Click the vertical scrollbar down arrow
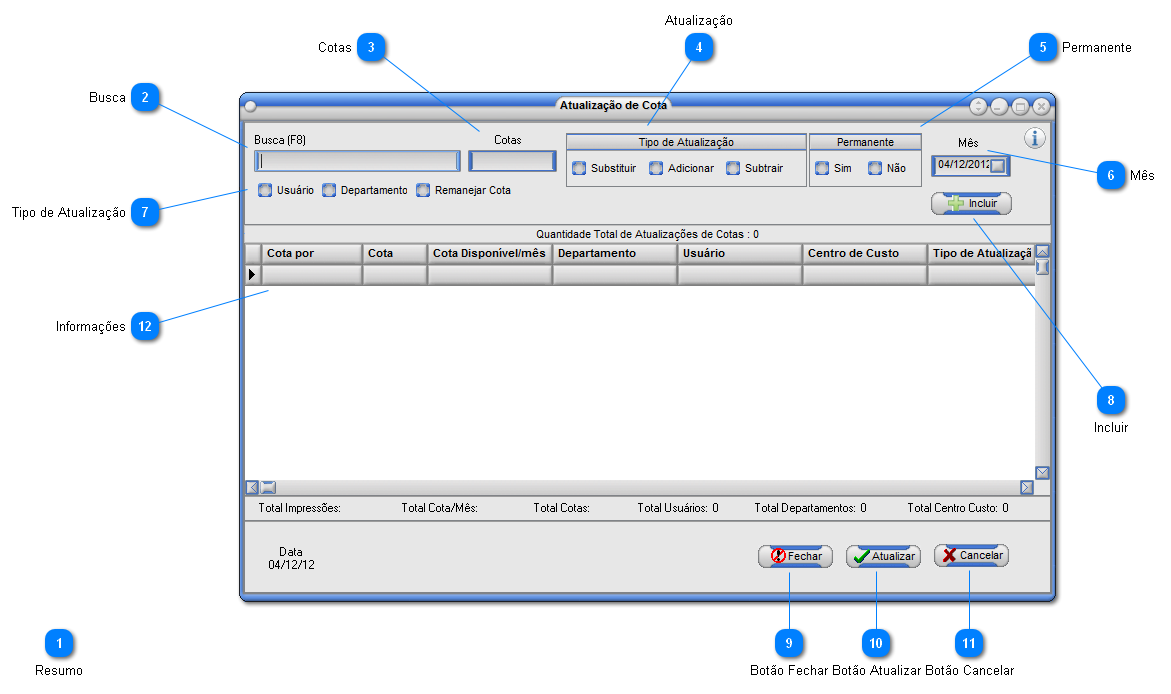The height and width of the screenshot is (694, 1171). (1043, 473)
